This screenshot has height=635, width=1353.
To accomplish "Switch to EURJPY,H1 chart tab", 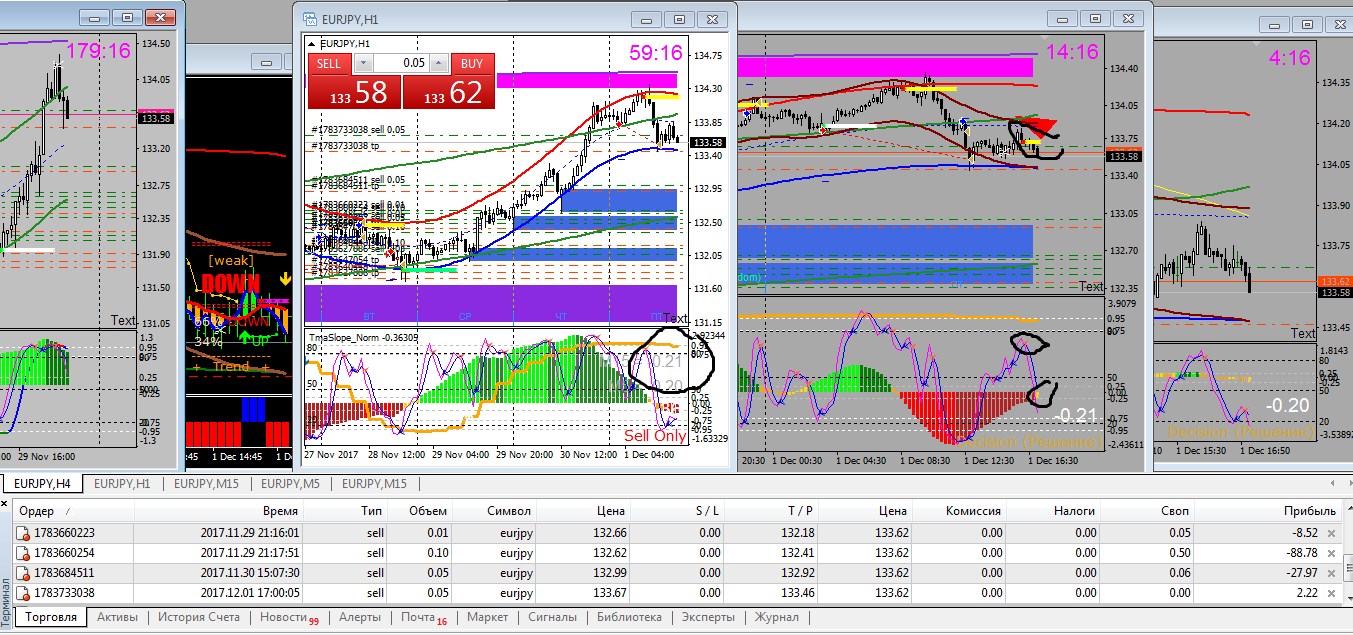I will [x=122, y=484].
